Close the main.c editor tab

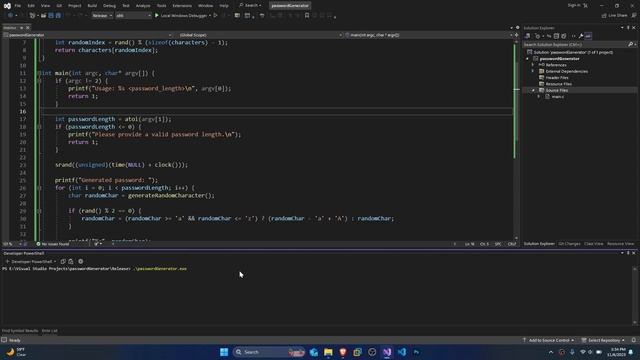[x=28, y=28]
